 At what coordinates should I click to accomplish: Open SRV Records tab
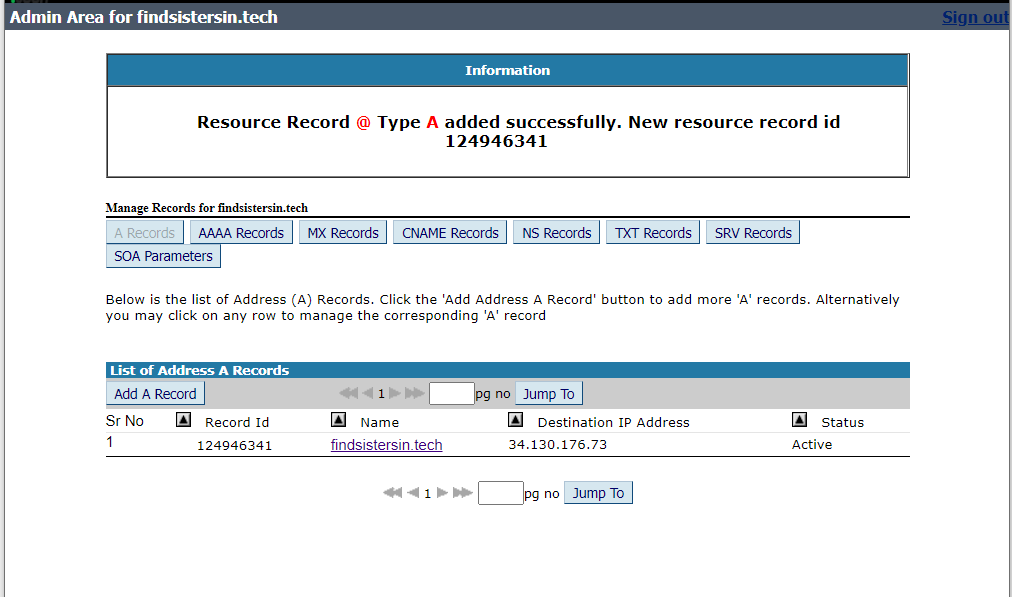[x=753, y=232]
